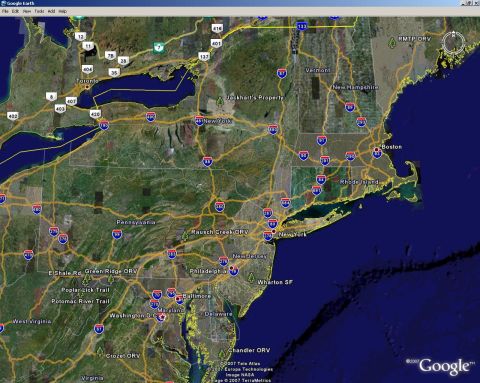Viewport: 480px width, 383px height.
Task: Click the Potomac River Trail label
Action: (x=80, y=301)
